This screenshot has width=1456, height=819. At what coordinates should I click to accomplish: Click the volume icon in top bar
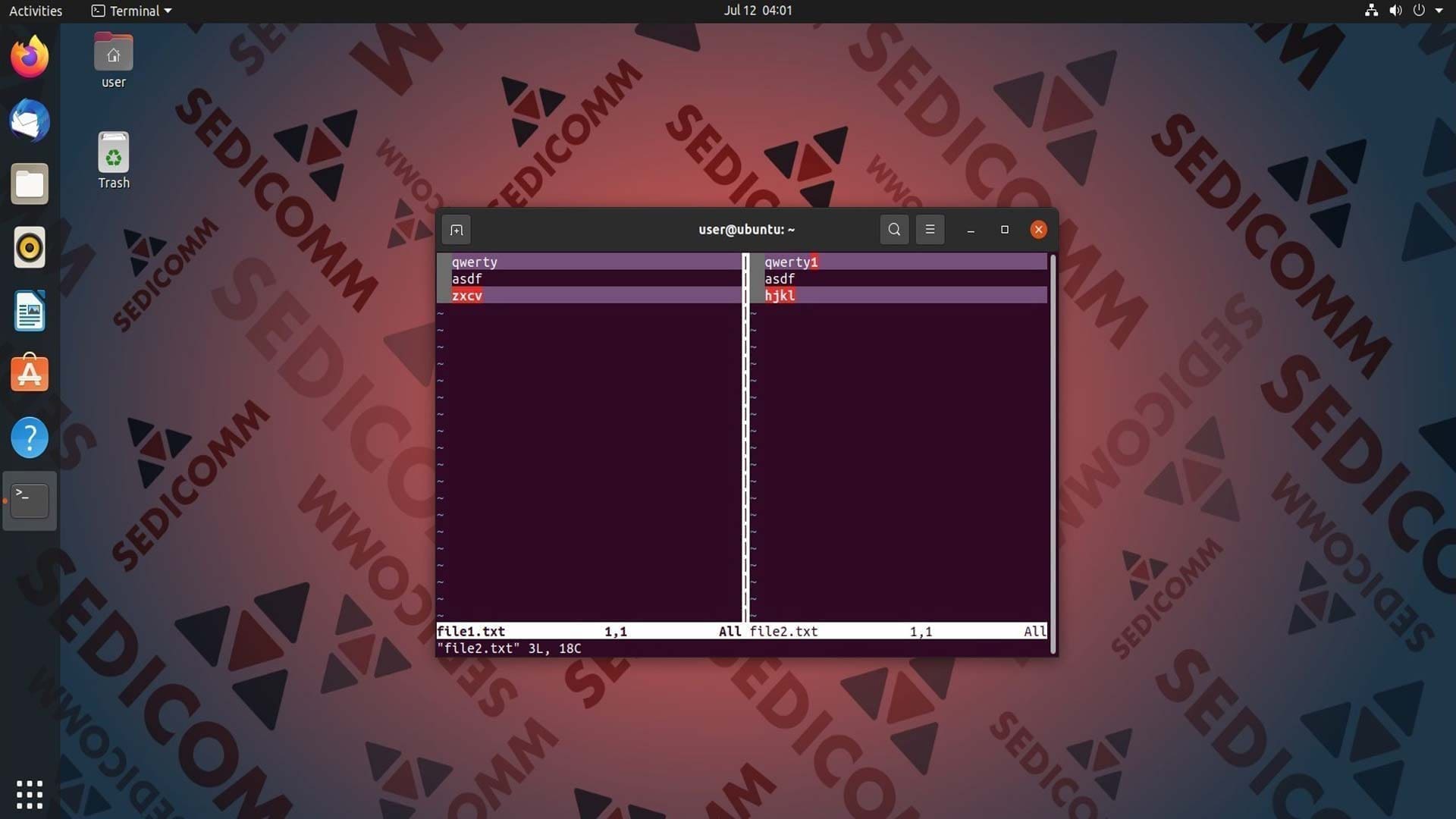[1395, 11]
